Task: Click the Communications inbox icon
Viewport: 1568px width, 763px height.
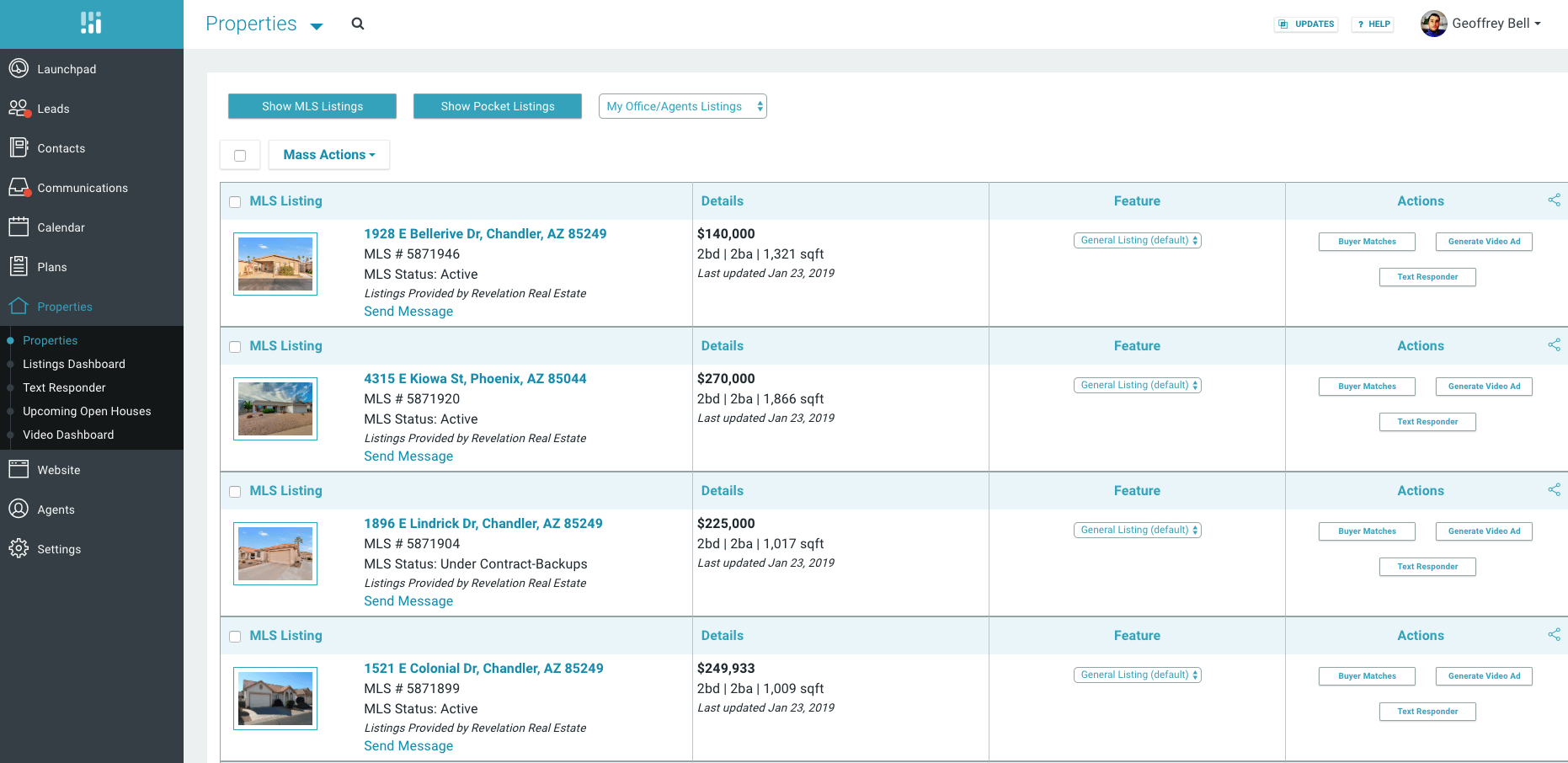Action: (19, 187)
